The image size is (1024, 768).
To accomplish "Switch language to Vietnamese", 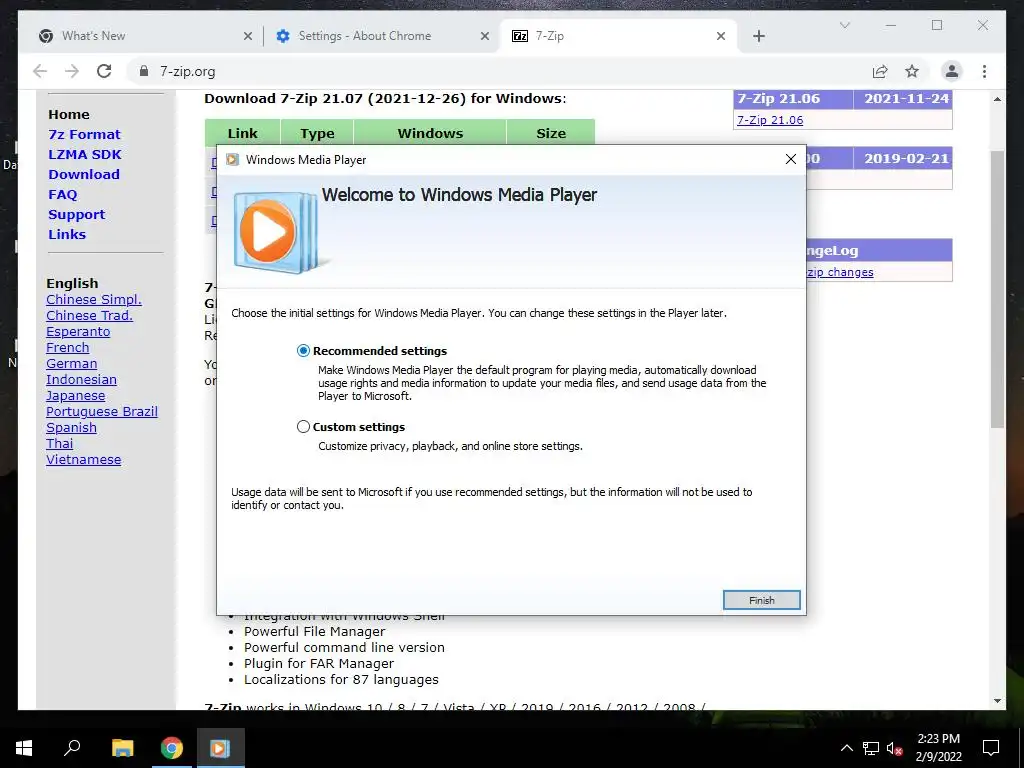I will 84,460.
